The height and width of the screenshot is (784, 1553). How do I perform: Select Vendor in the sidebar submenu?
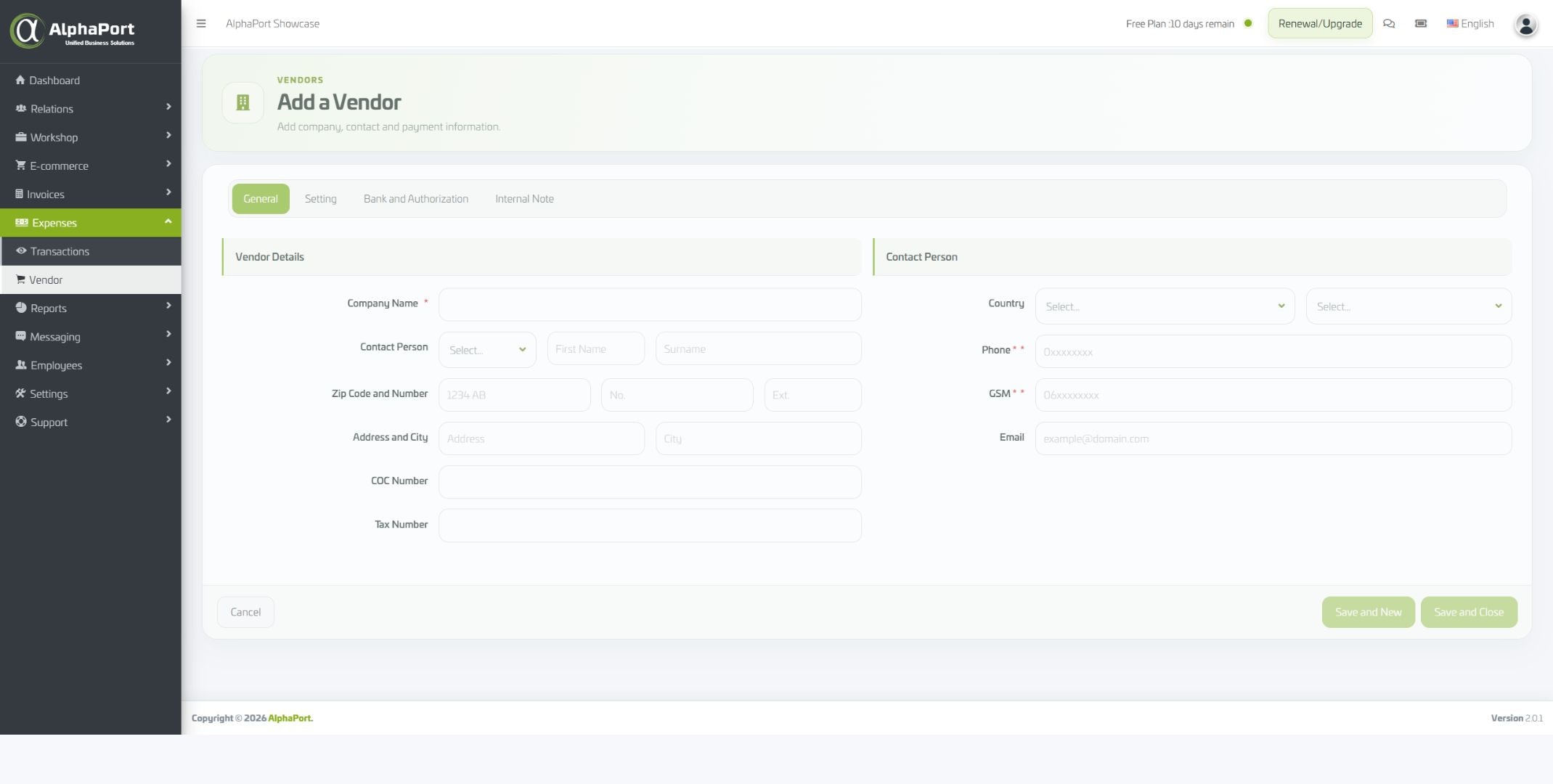point(91,279)
